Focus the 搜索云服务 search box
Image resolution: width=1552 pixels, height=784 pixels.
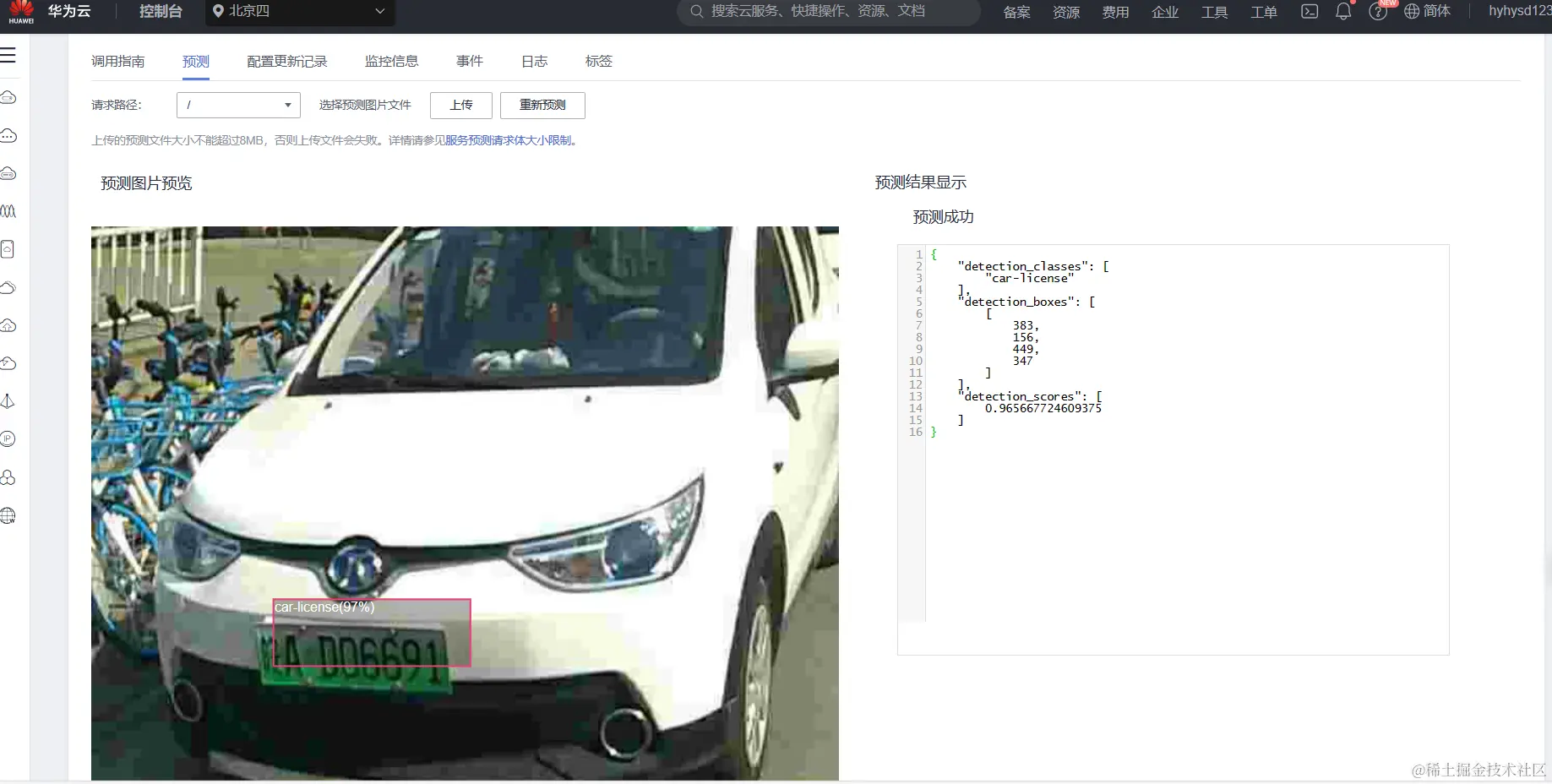pyautogui.click(x=828, y=12)
